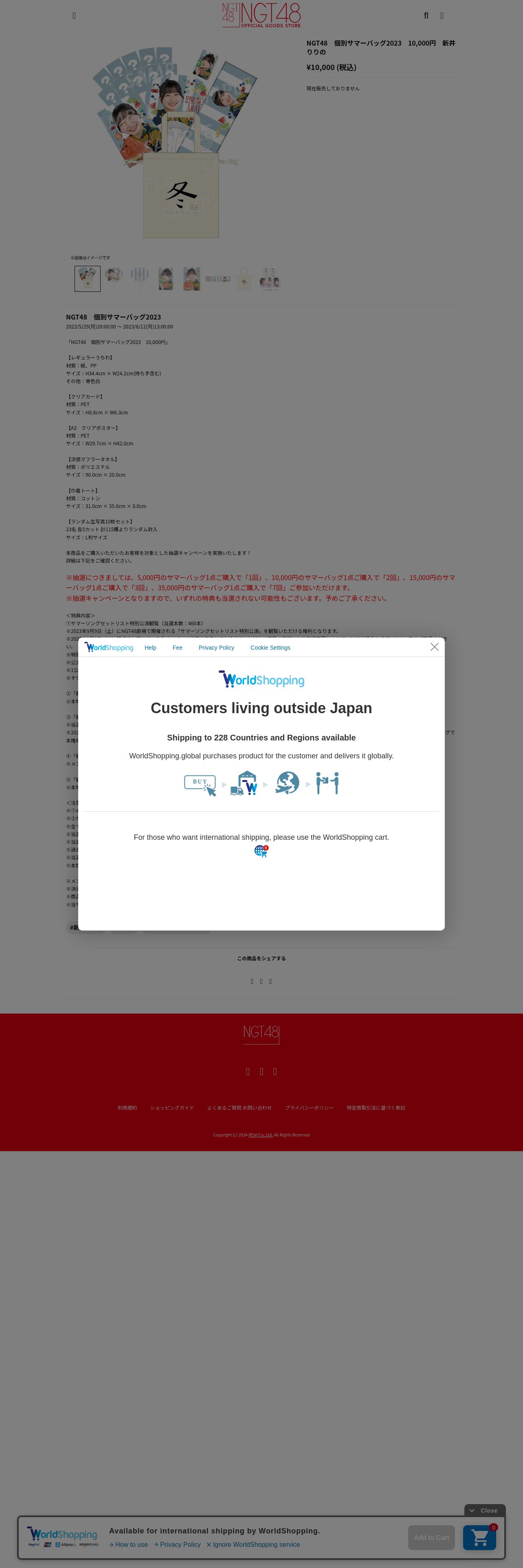523x1568 pixels.
Task: Click the search icon in page header
Action: point(426,16)
